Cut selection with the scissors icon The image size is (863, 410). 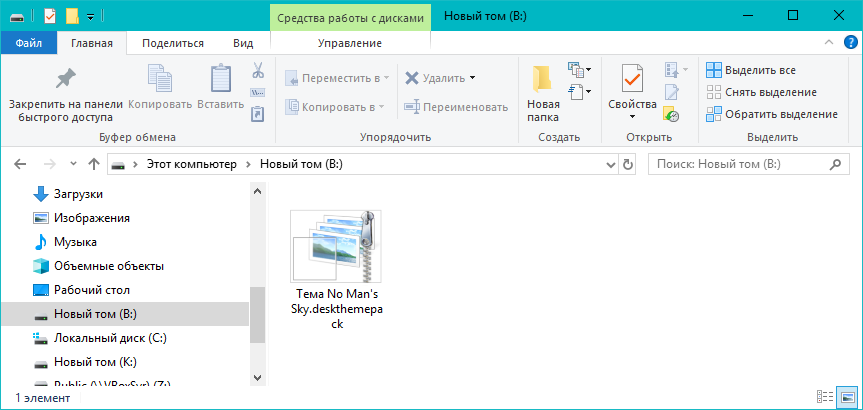click(258, 70)
